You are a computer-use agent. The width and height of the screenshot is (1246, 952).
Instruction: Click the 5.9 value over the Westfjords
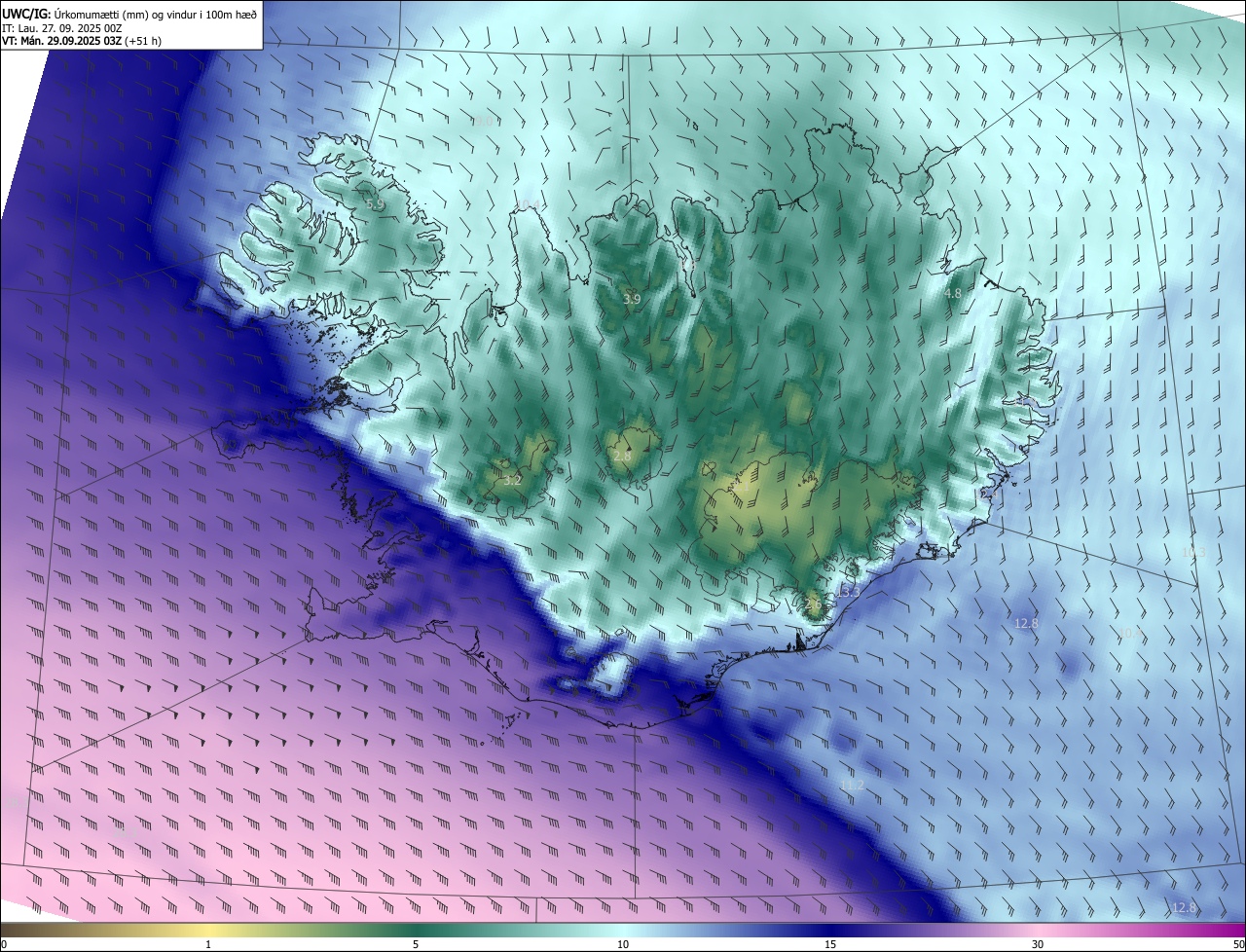pos(376,205)
